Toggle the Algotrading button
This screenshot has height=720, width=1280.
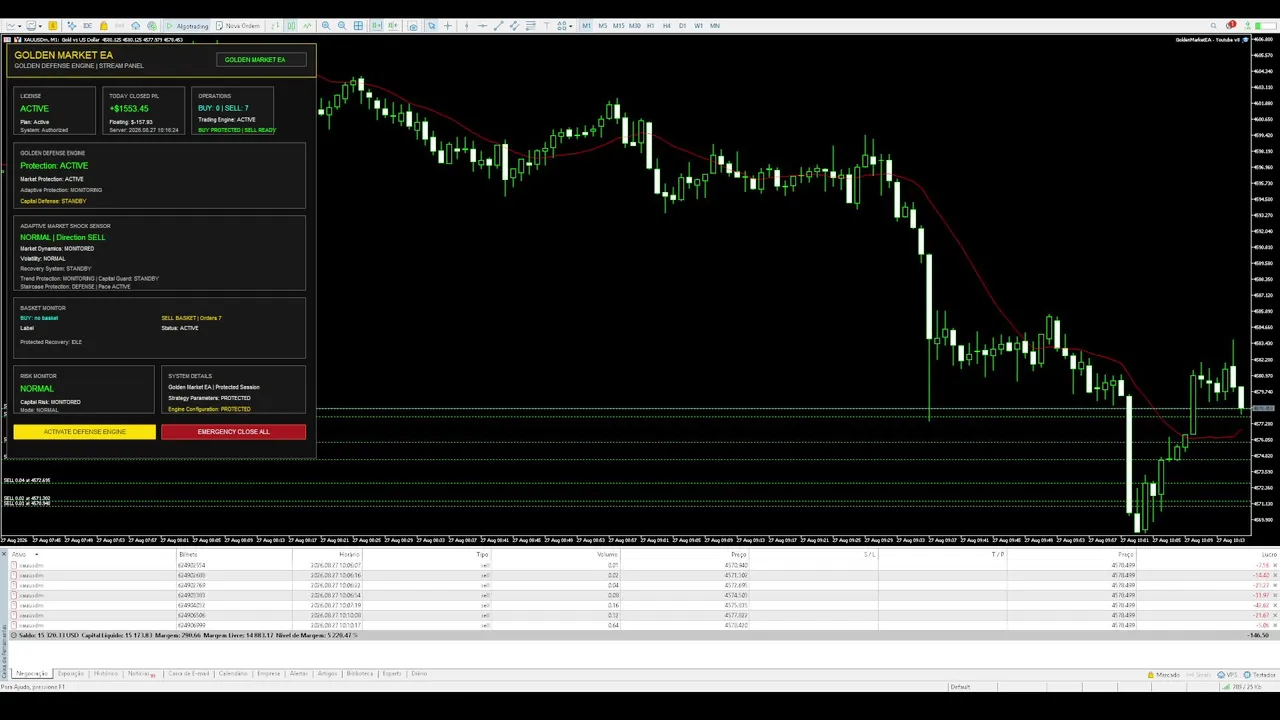(187, 26)
